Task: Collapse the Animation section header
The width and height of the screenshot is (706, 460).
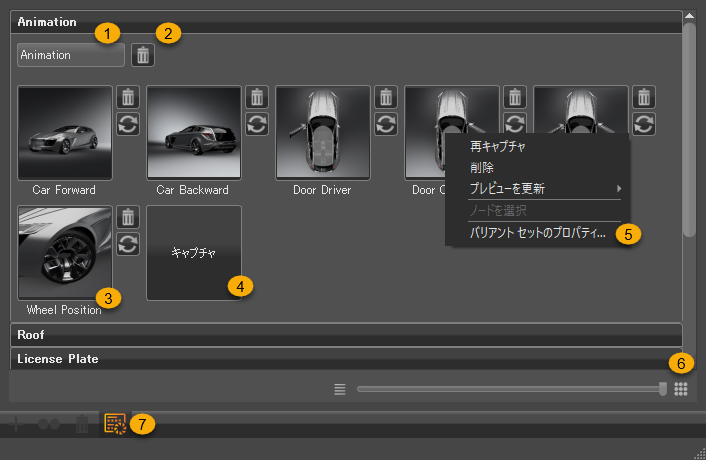Action: click(346, 22)
